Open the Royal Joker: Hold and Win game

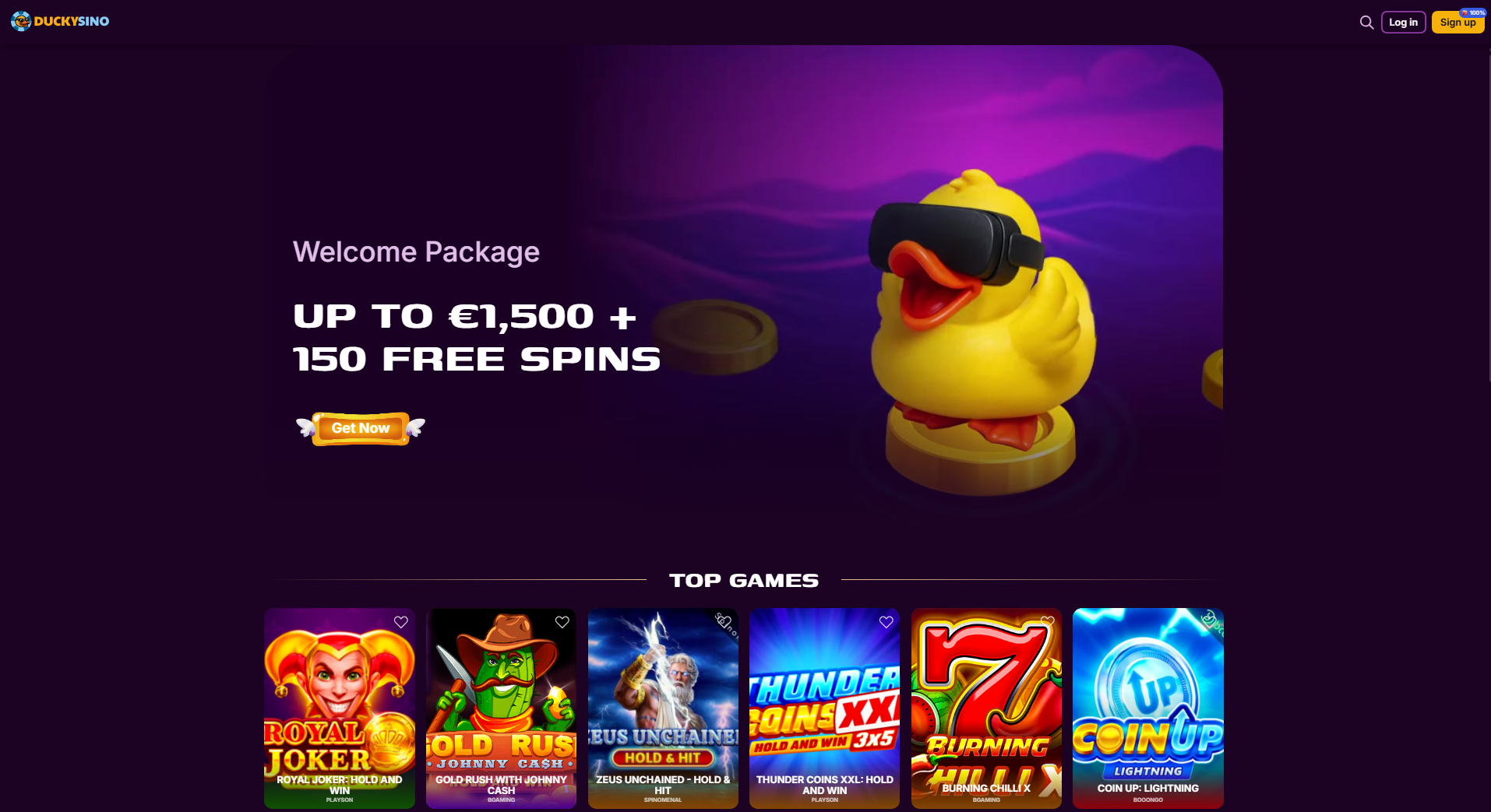340,708
